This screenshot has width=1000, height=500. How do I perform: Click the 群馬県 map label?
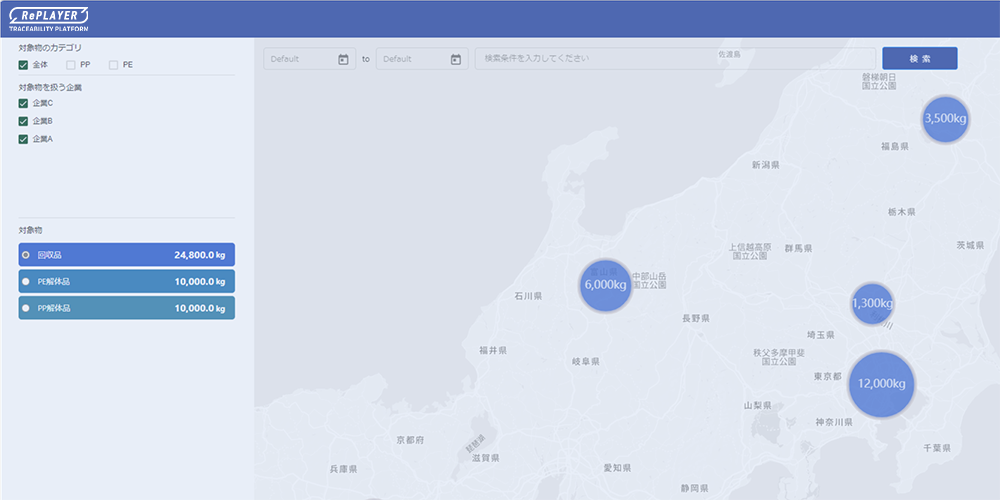point(798,249)
